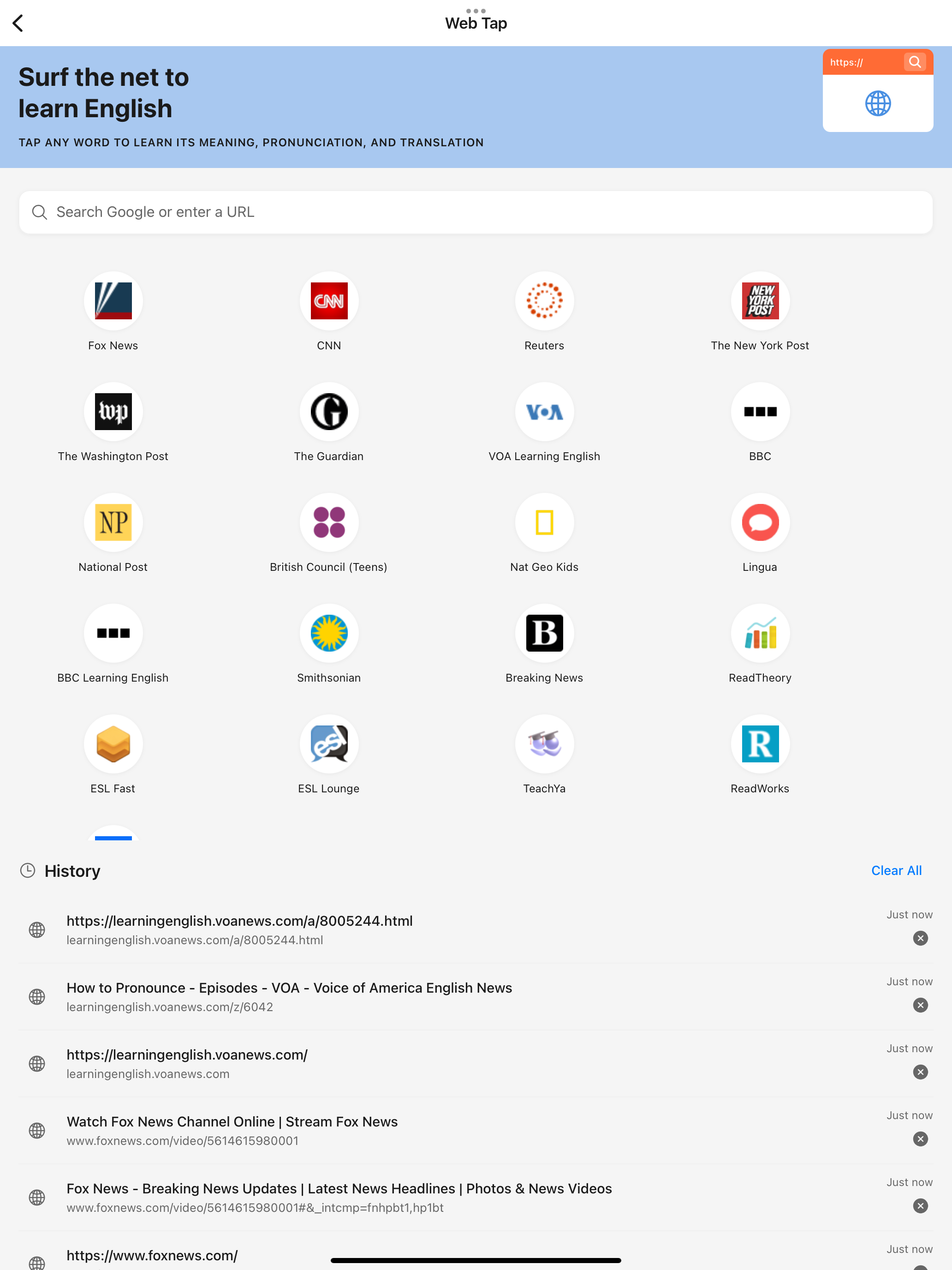Viewport: 952px width, 1270px height.
Task: Open the Nat Geo Kids icon
Action: 544,522
